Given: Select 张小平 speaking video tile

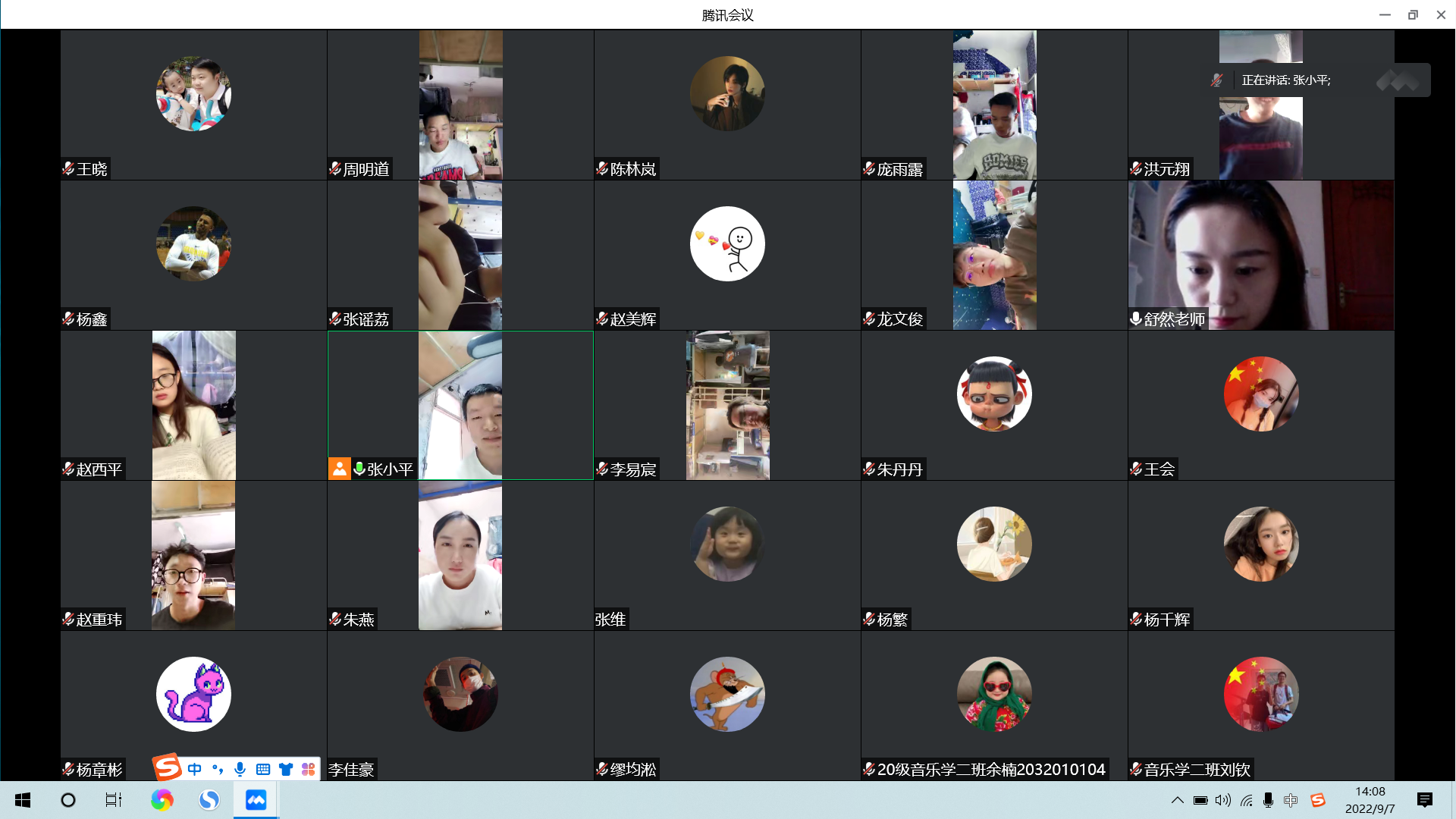Looking at the screenshot, I should [x=460, y=405].
